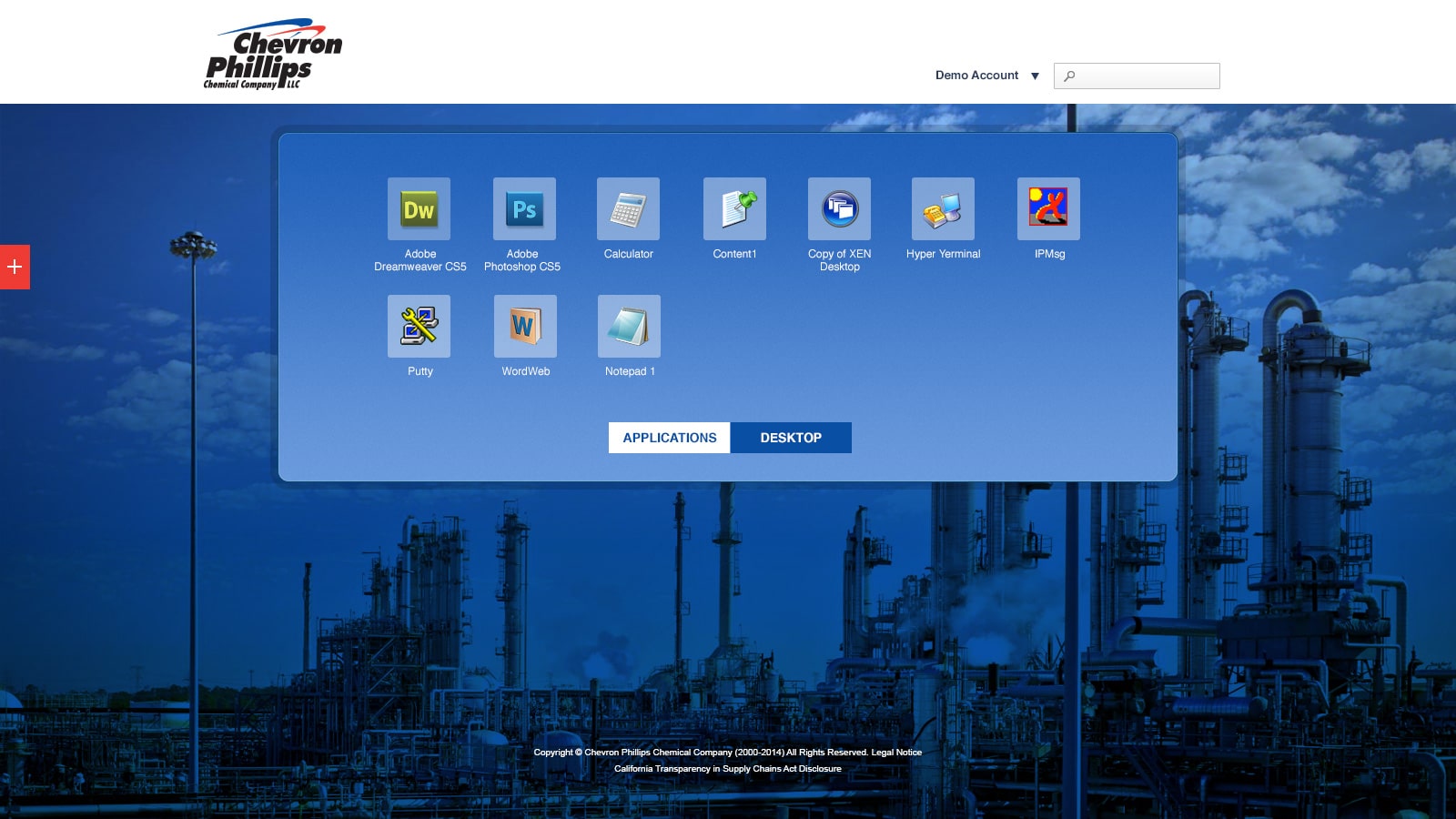Image resolution: width=1456 pixels, height=819 pixels.
Task: Open the Legal Notice link
Action: 896,753
